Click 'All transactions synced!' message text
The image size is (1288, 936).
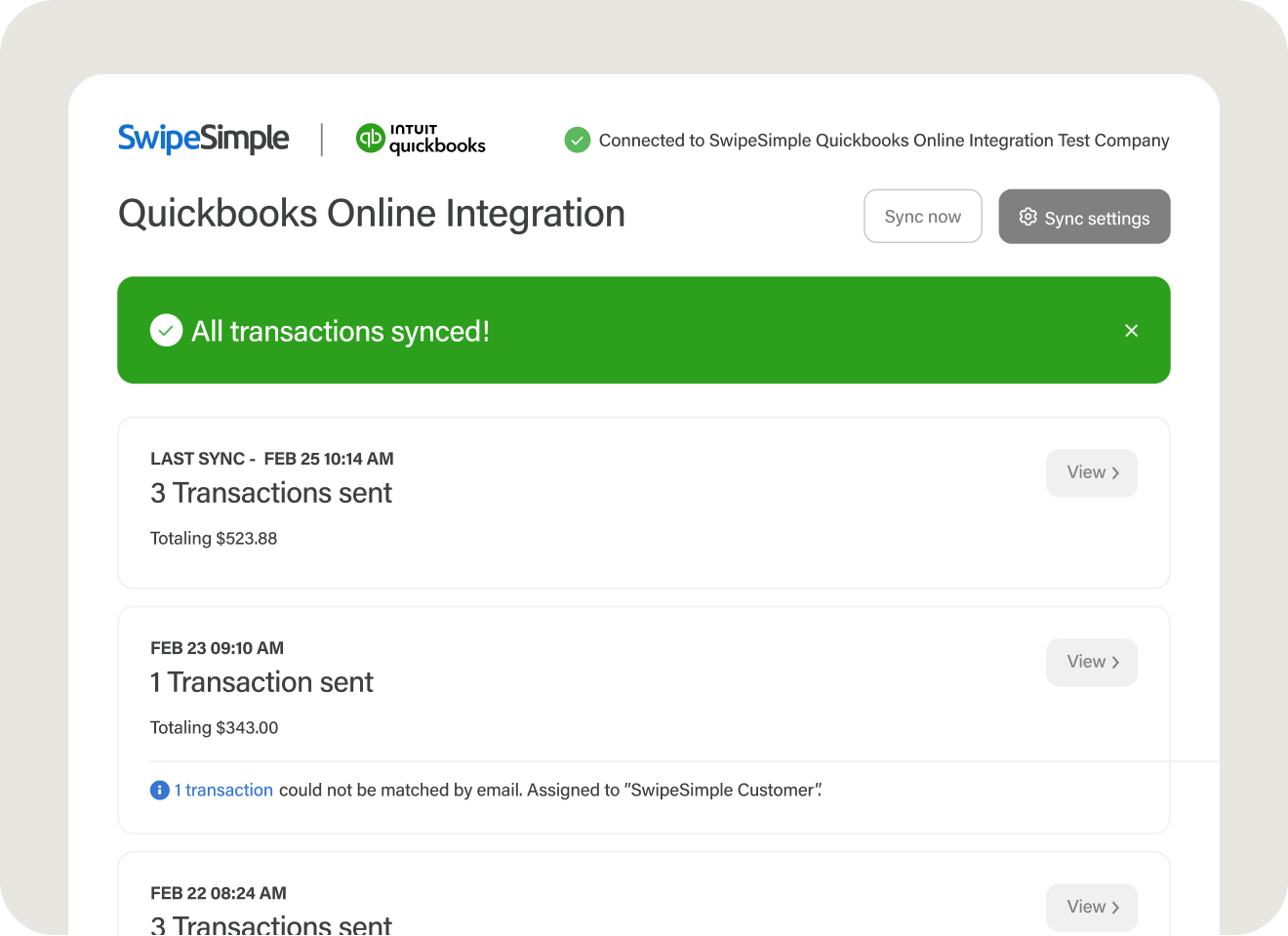click(x=341, y=332)
